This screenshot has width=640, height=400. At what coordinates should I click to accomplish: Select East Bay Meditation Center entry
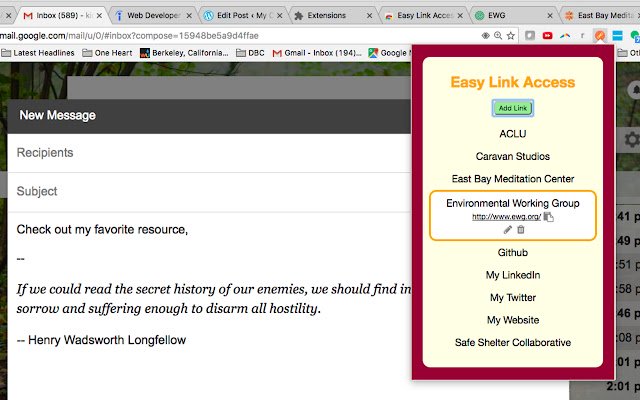click(x=513, y=179)
